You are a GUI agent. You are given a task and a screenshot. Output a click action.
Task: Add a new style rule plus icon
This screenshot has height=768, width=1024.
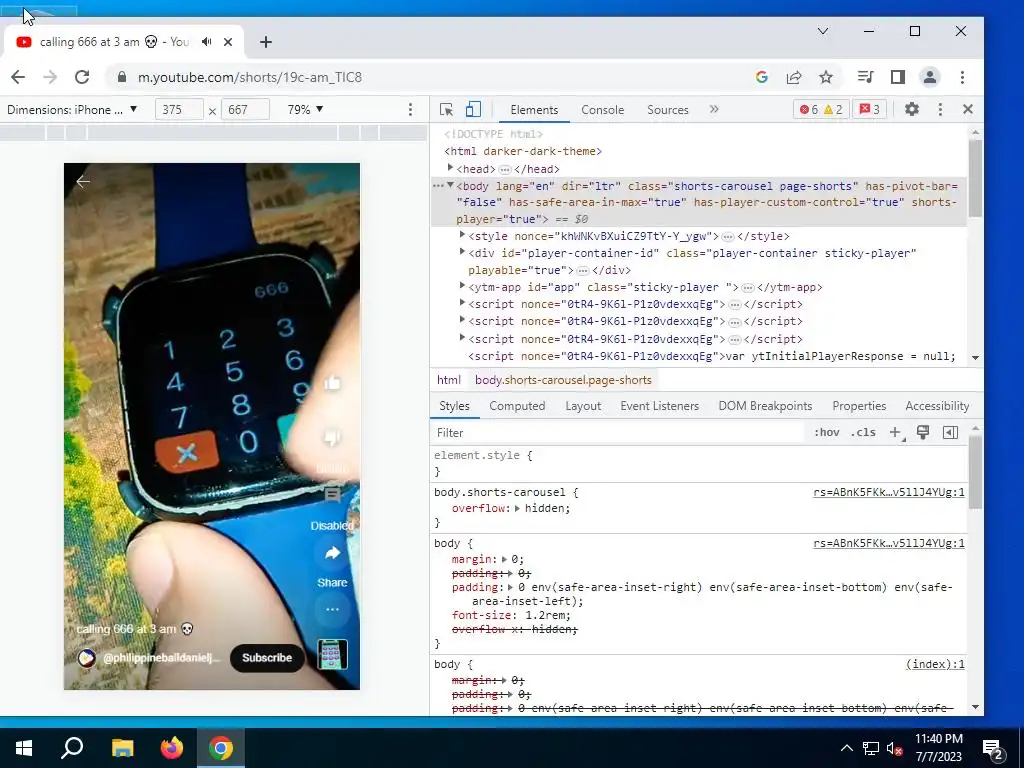896,432
